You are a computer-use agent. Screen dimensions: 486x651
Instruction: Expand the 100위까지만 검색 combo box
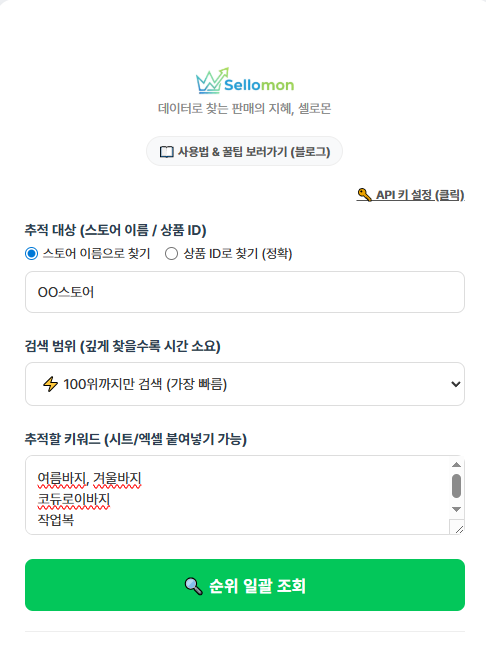[245, 384]
